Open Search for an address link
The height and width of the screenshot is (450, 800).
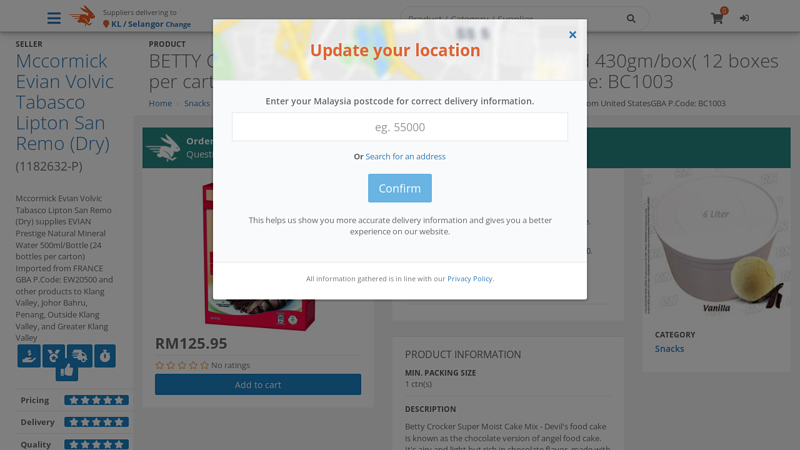[x=405, y=157]
